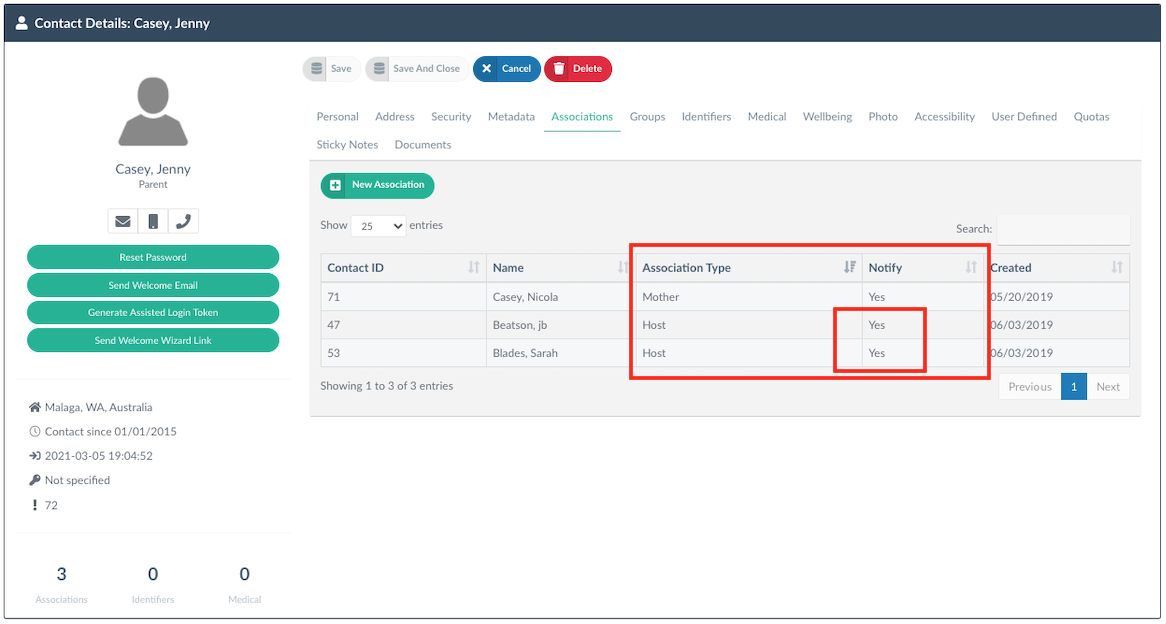Click Reset Password button
The image size is (1166, 624).
(x=153, y=257)
